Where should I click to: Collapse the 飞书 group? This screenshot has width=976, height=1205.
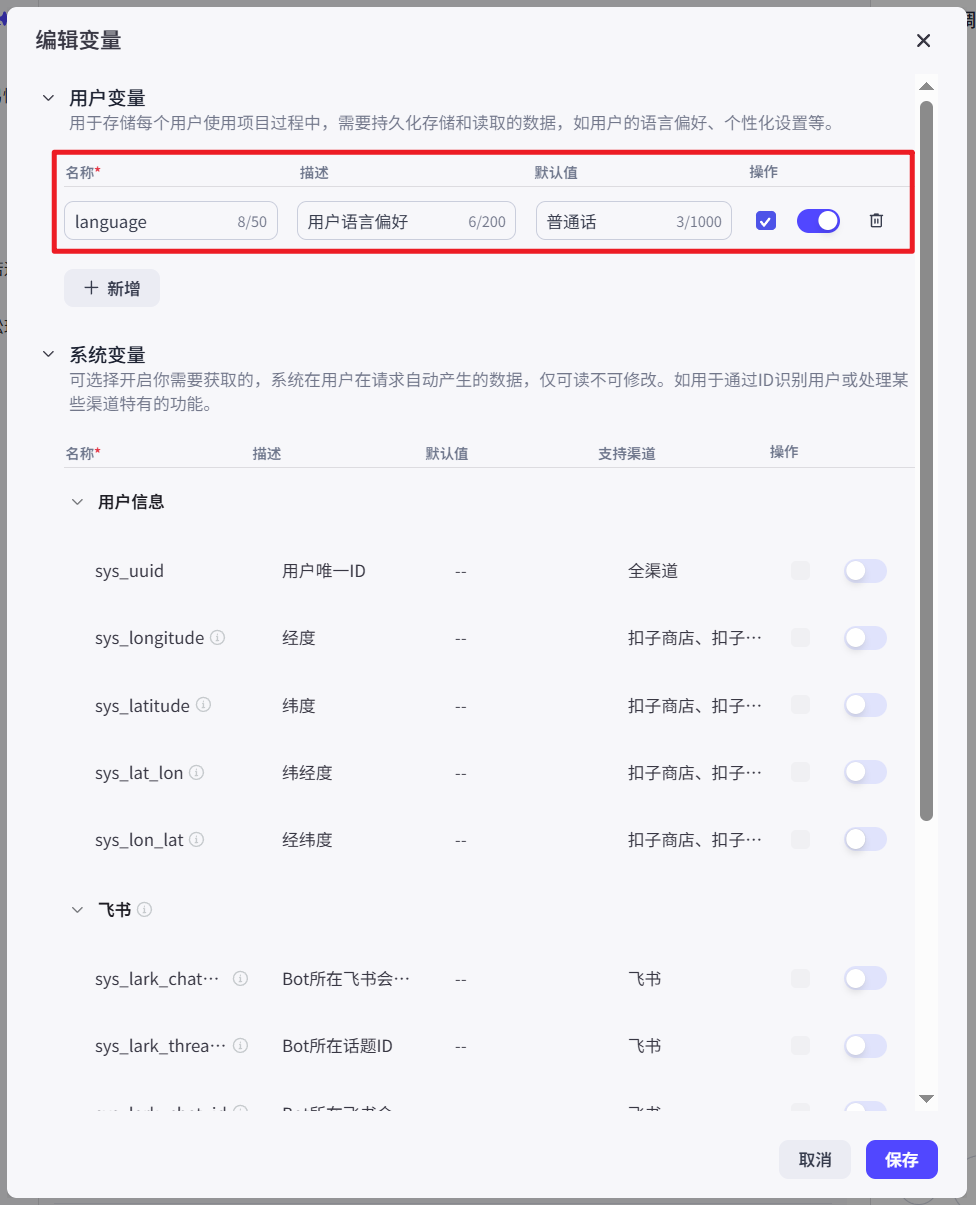(x=78, y=909)
